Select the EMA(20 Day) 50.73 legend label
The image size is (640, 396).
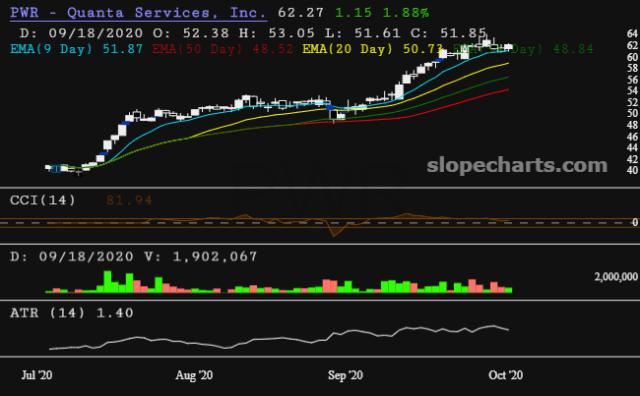(x=373, y=49)
